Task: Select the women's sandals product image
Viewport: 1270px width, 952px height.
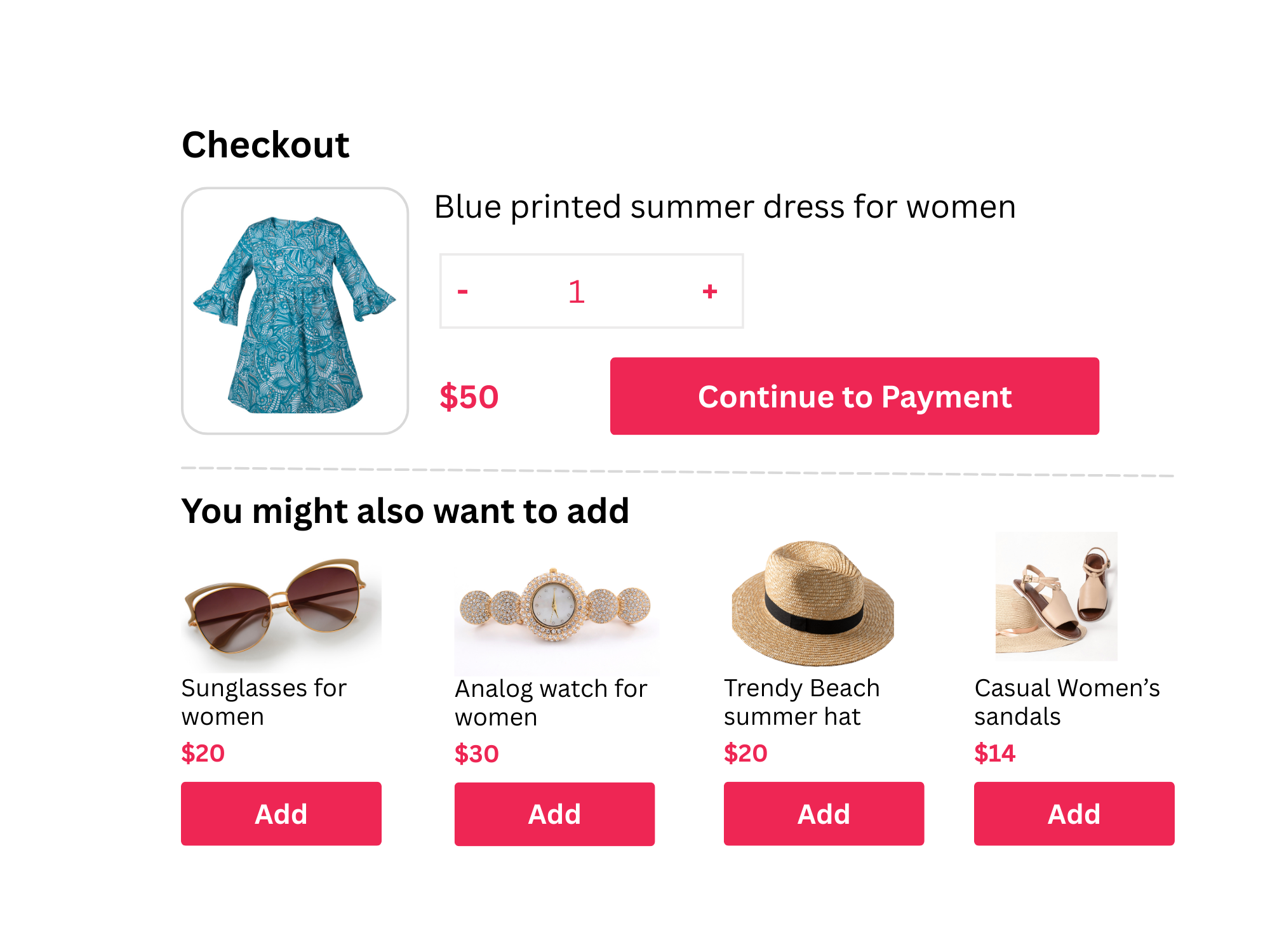Action: (x=1056, y=597)
